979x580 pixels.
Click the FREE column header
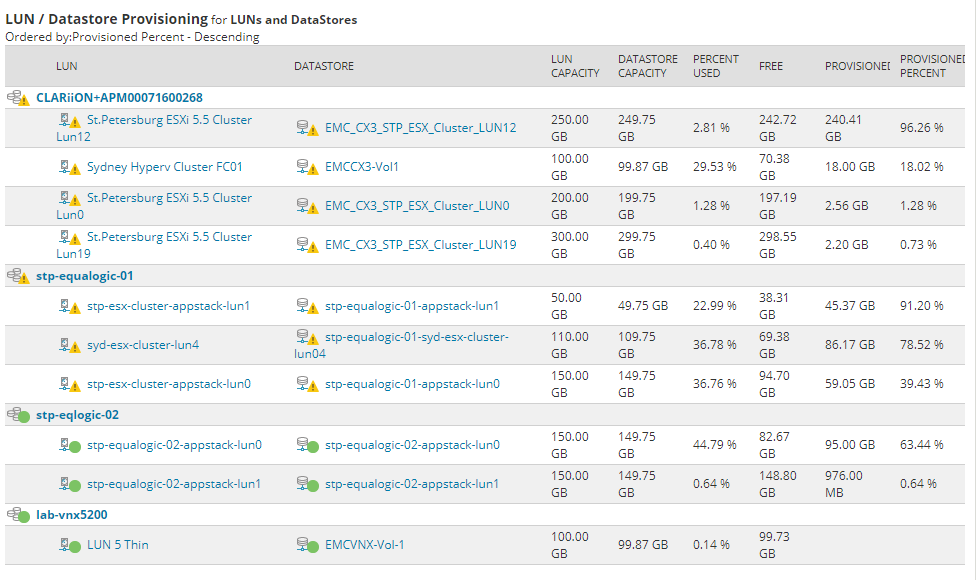(x=770, y=66)
